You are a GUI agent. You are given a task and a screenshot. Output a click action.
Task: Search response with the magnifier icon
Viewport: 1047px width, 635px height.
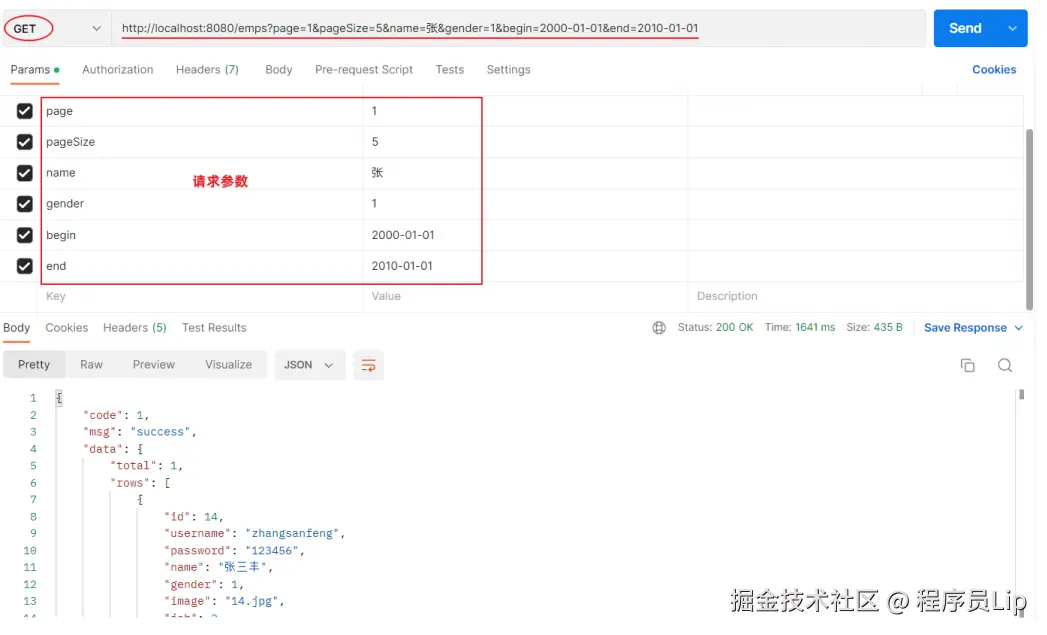point(1005,365)
